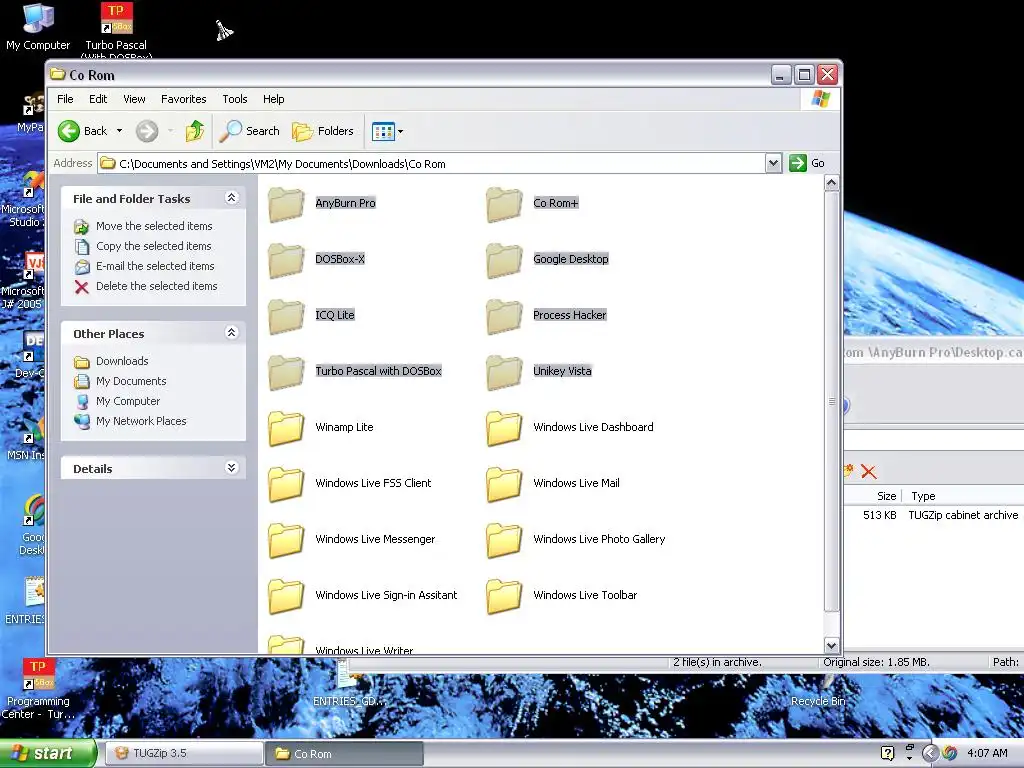Click the Windows start button
The height and width of the screenshot is (768, 1024).
pos(48,753)
